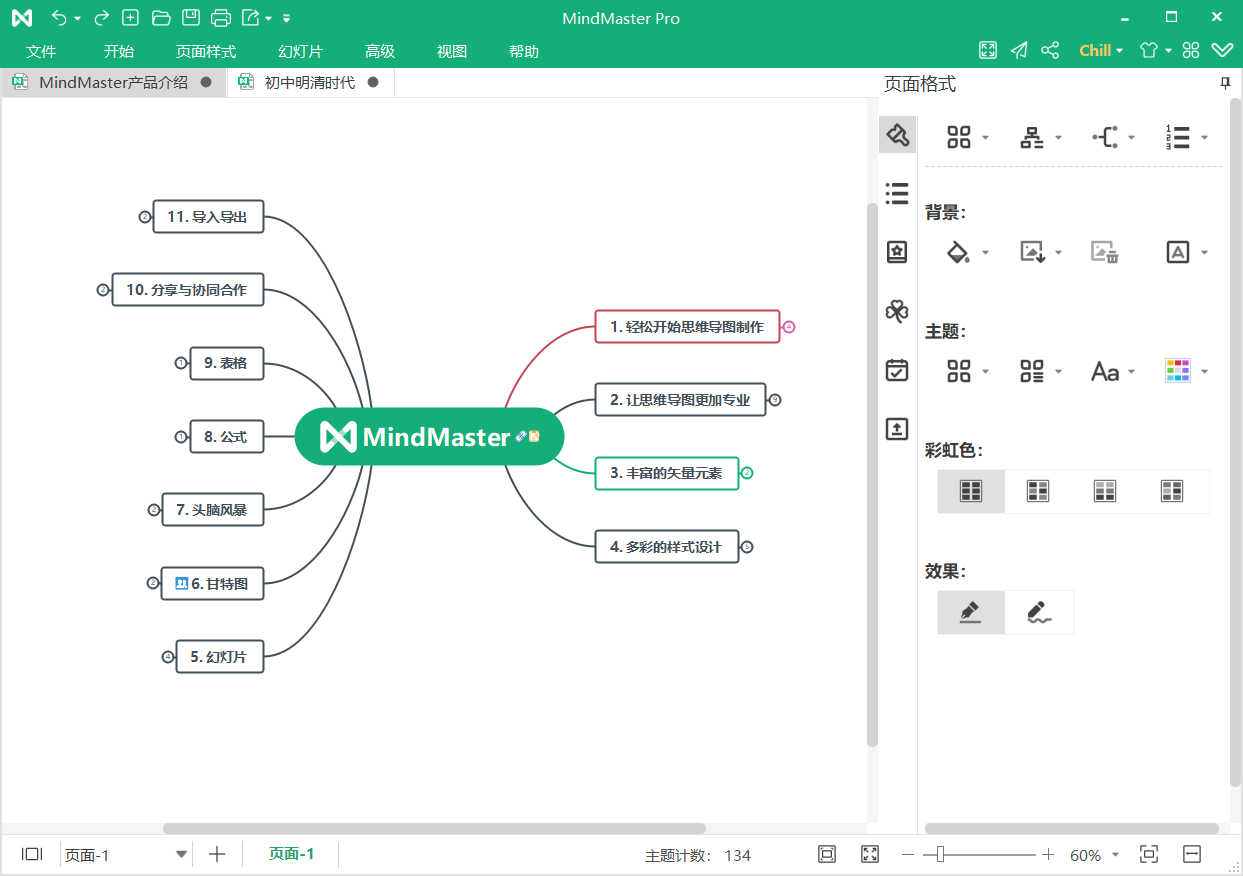Open the 文件 menu
Image resolution: width=1243 pixels, height=876 pixels.
point(41,52)
